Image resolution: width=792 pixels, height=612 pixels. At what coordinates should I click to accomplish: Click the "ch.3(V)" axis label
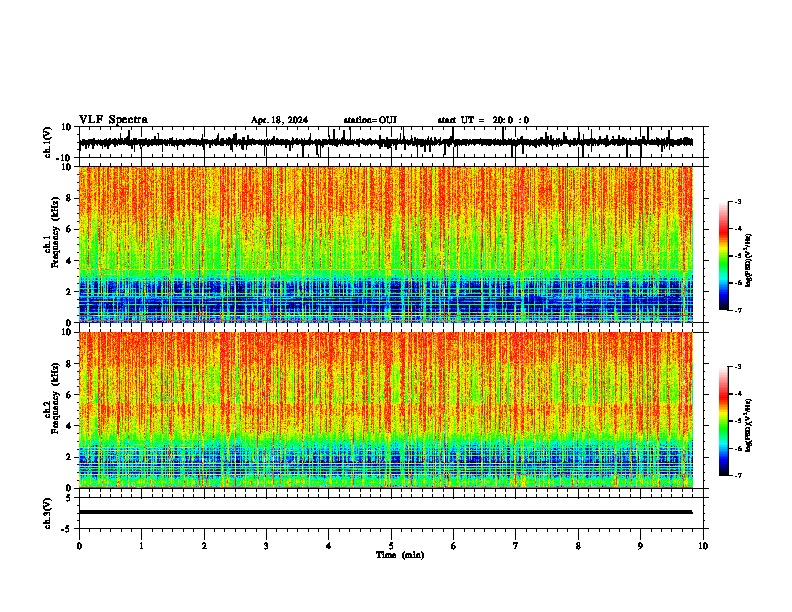(47, 513)
